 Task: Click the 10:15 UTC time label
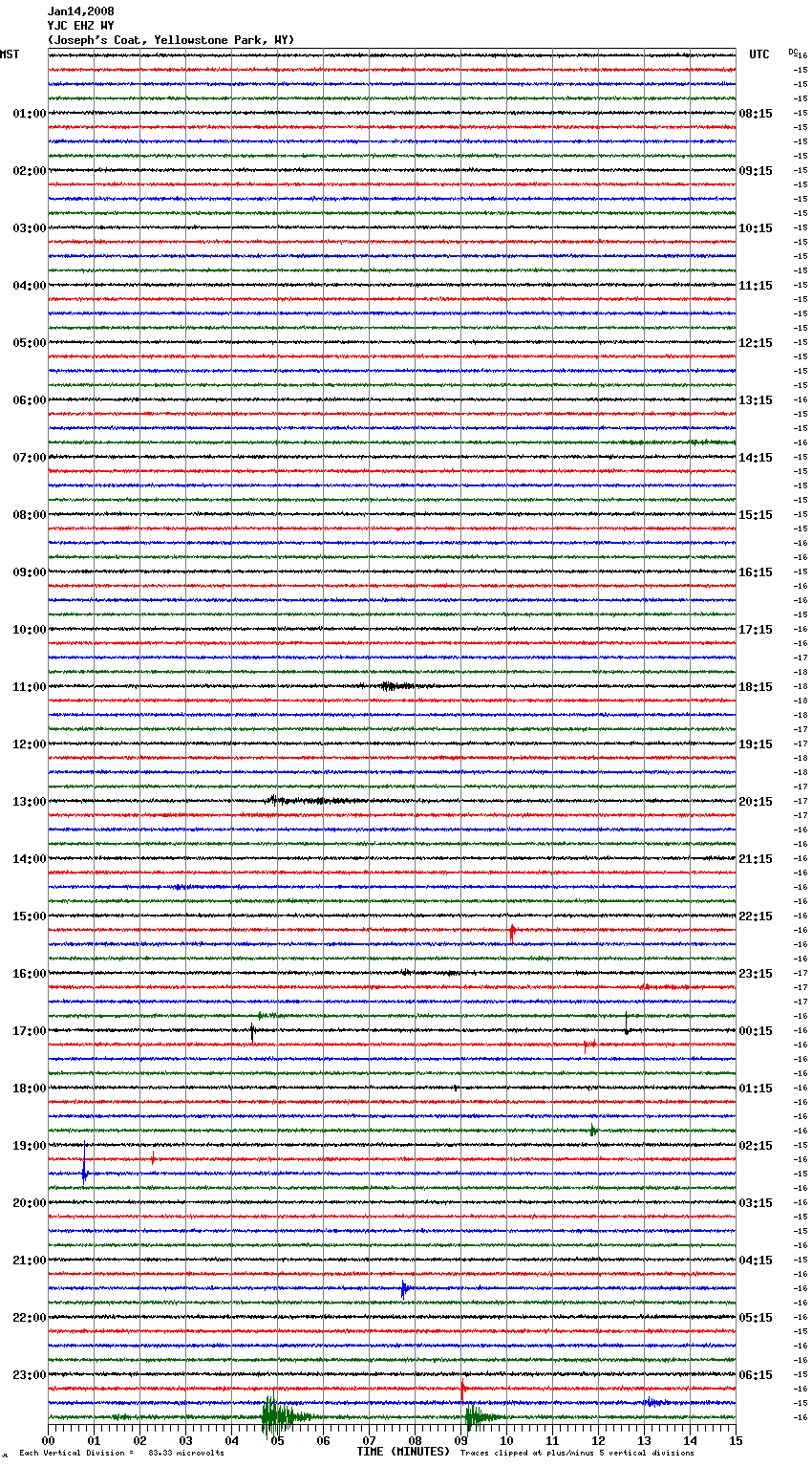756,228
